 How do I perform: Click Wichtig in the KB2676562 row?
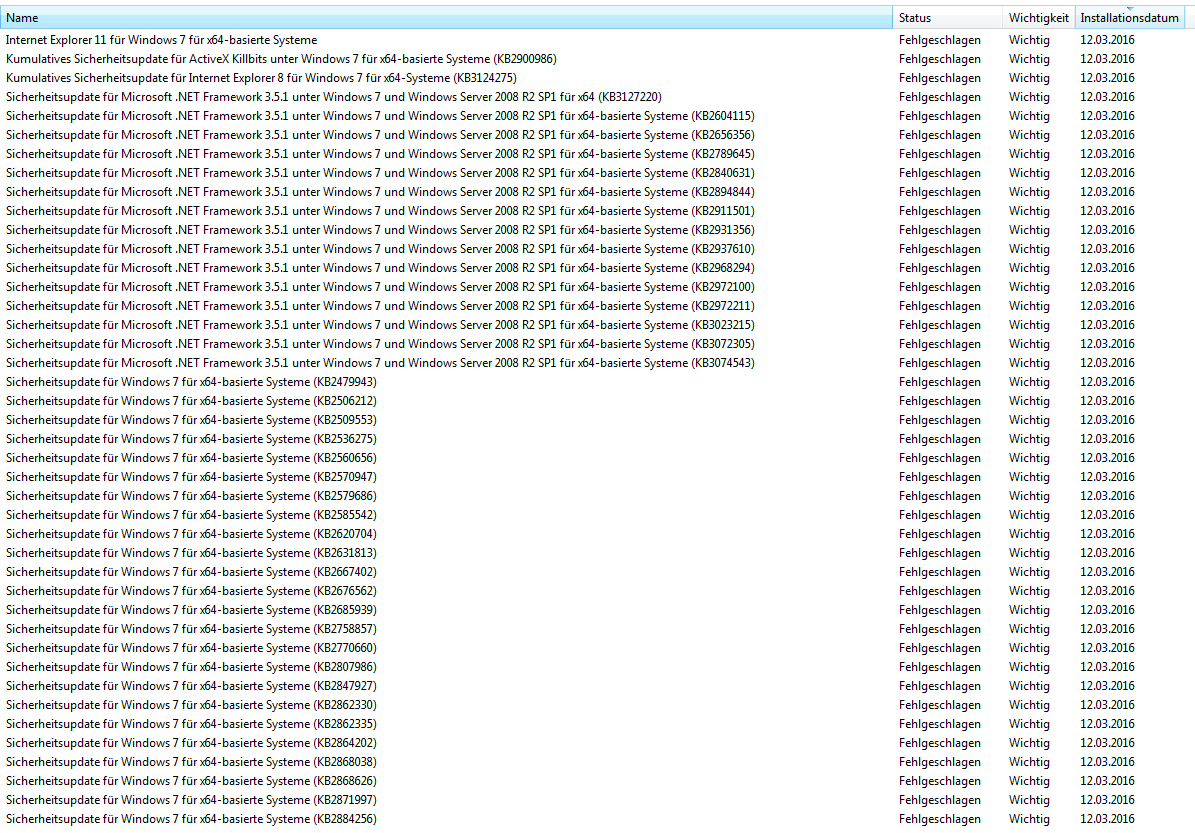click(1029, 591)
